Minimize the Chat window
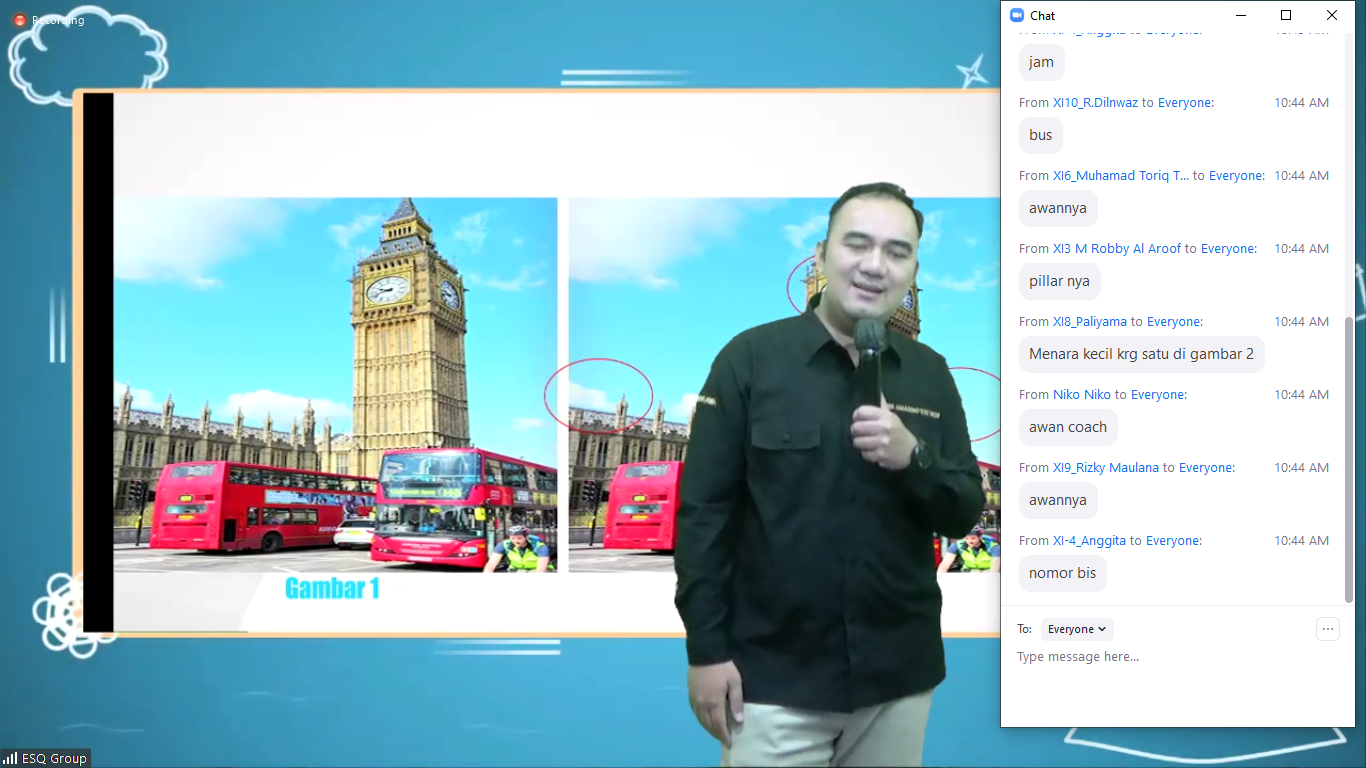This screenshot has height=768, width=1366. click(x=1241, y=15)
